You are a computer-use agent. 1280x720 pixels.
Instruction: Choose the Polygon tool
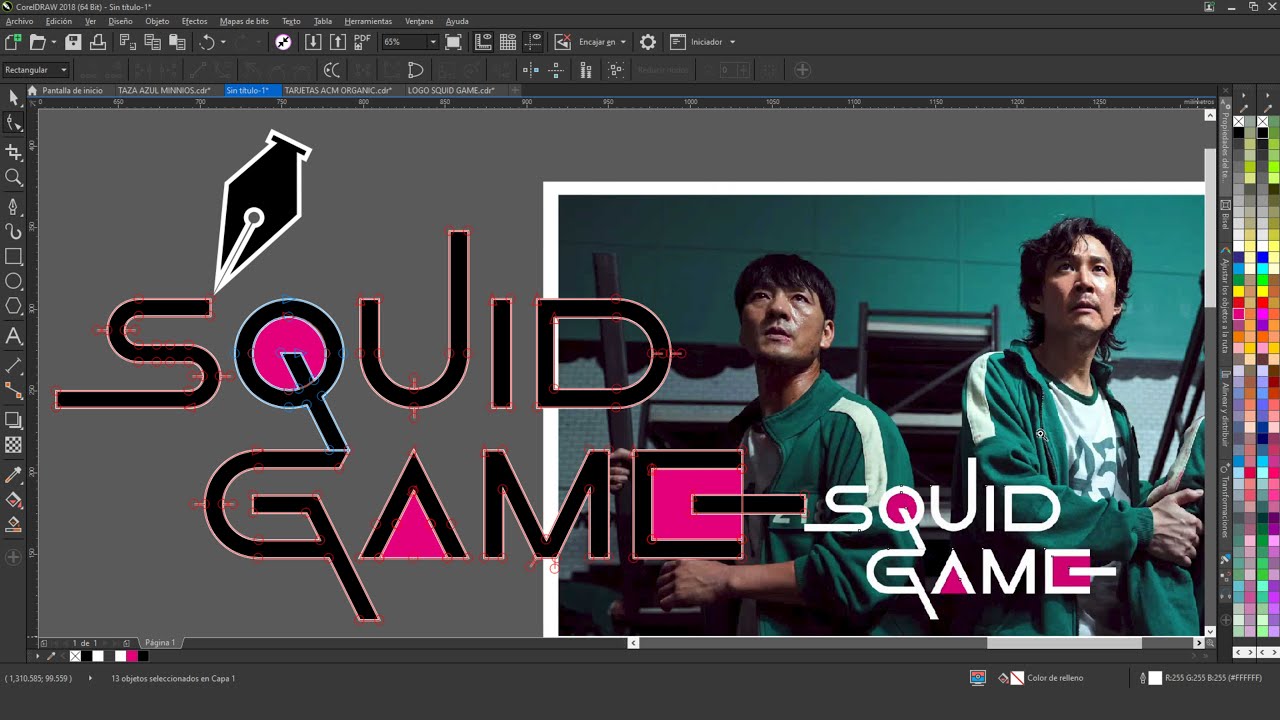click(13, 307)
